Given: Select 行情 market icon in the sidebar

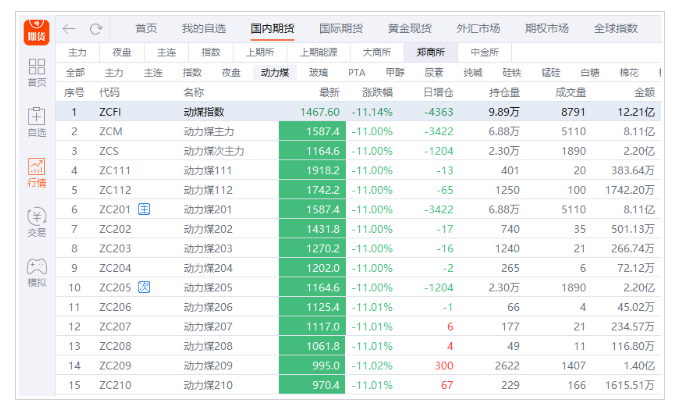Looking at the screenshot, I should 37,172.
